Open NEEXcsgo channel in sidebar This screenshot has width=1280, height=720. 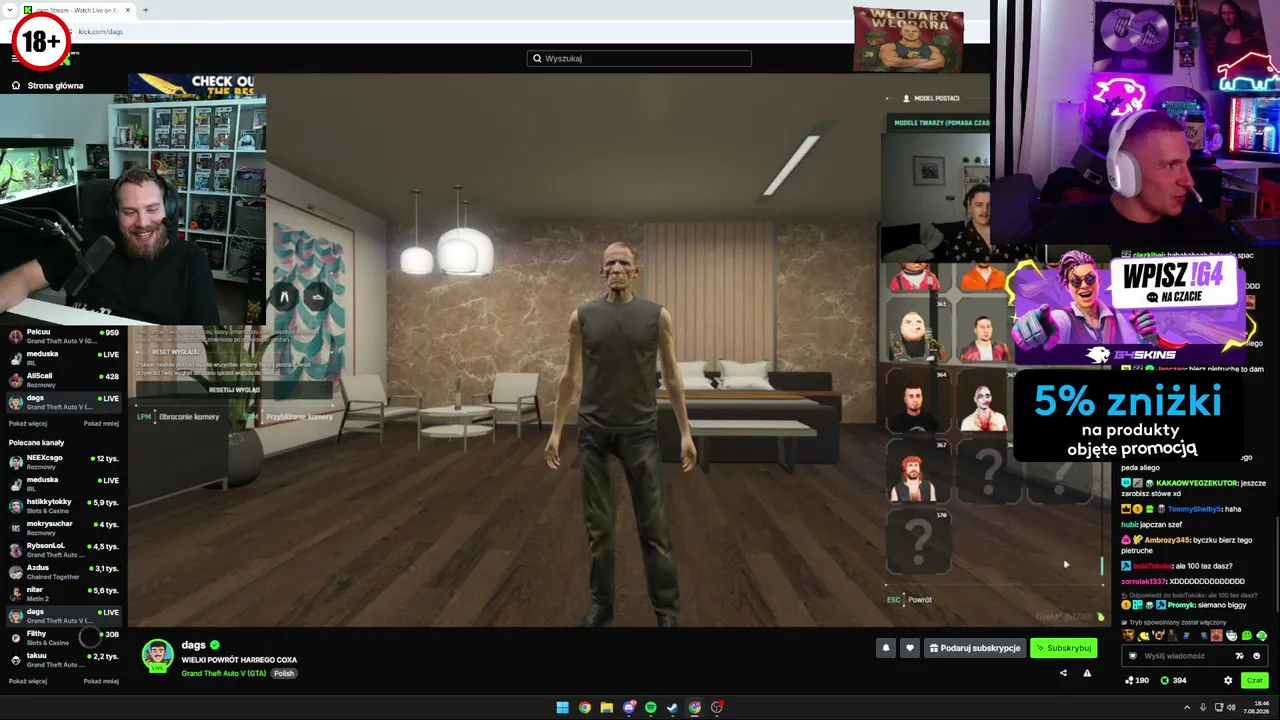pos(64,461)
